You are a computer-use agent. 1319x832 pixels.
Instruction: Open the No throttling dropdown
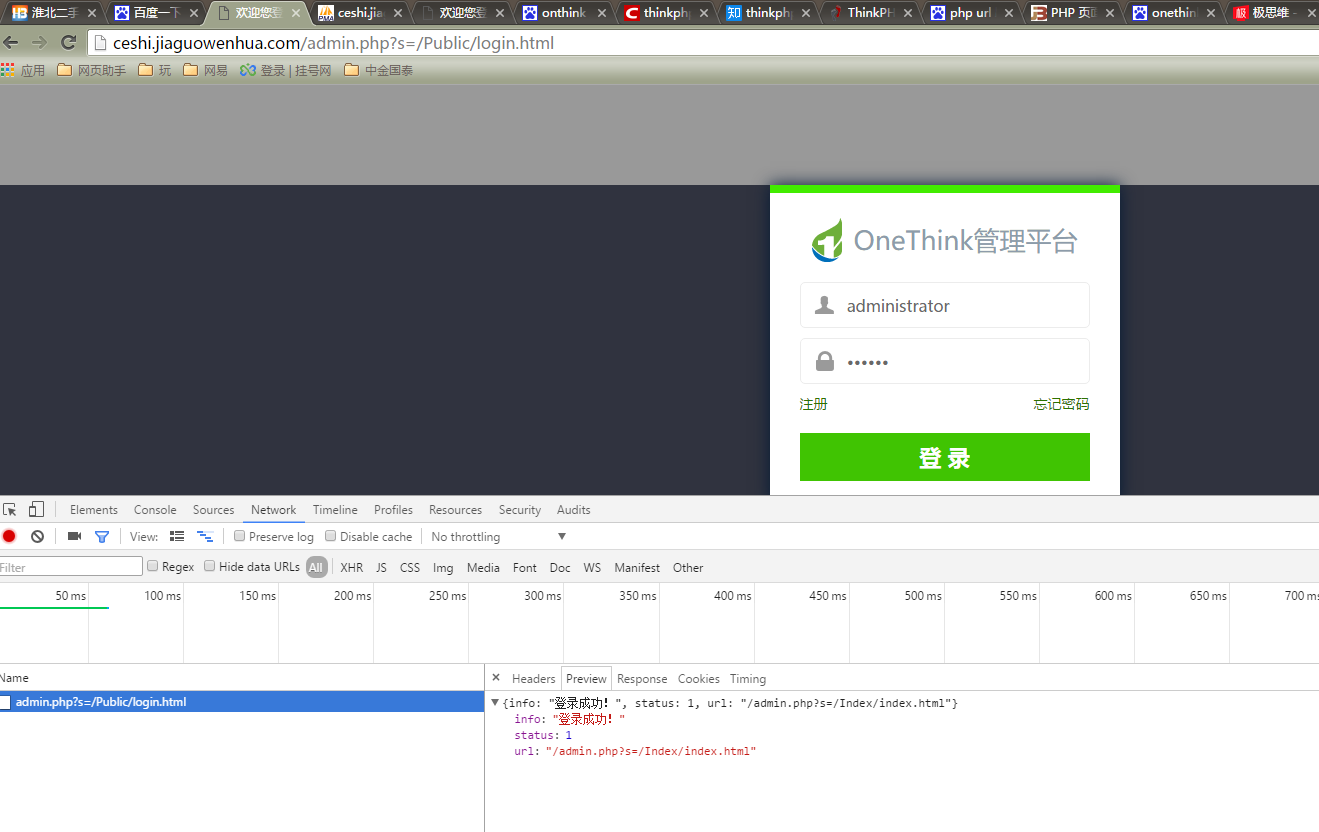coord(498,537)
